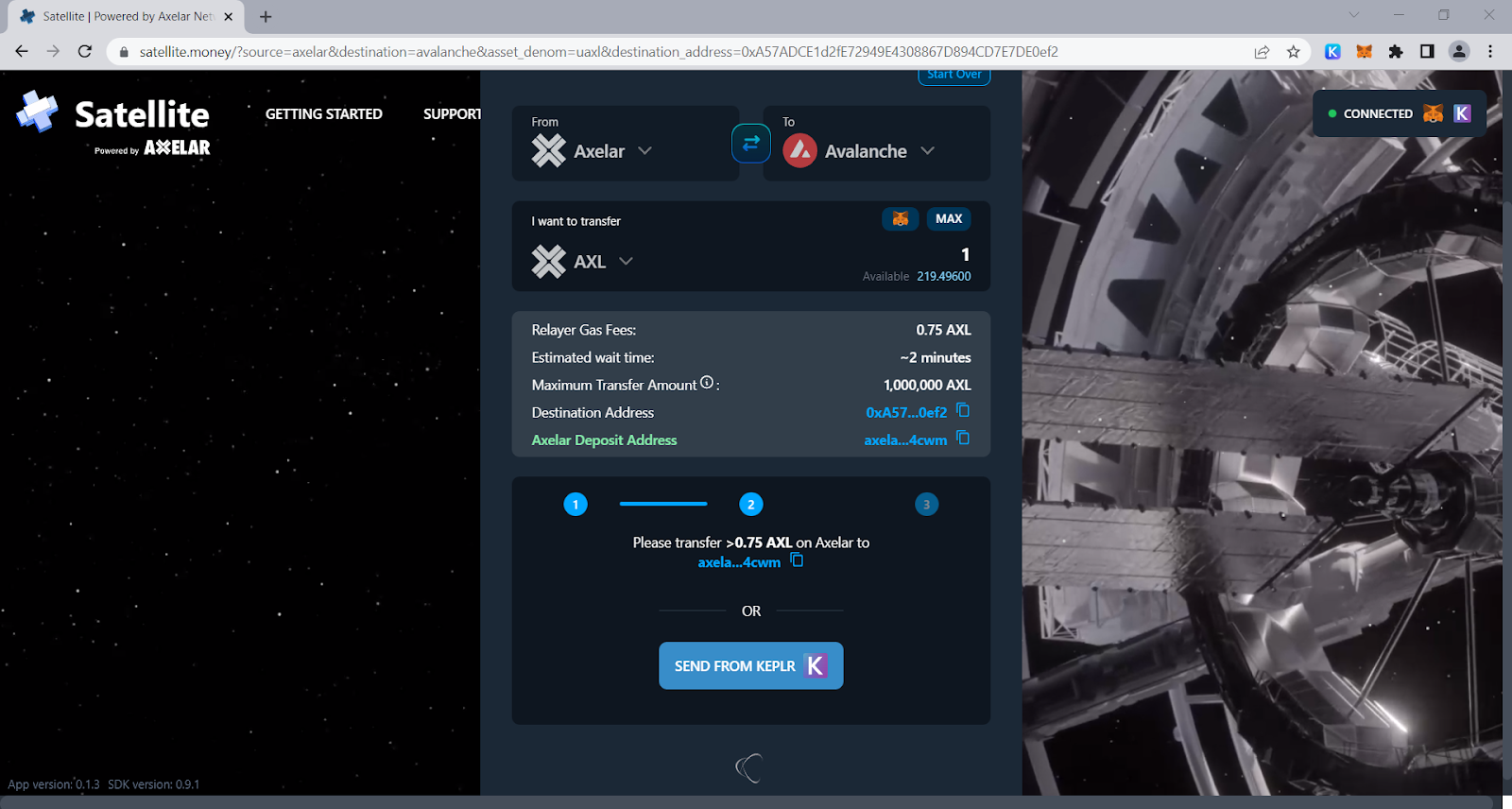The width and height of the screenshot is (1512, 809).
Task: Copy the deposit address under the transfer instruction
Action: coord(797,559)
